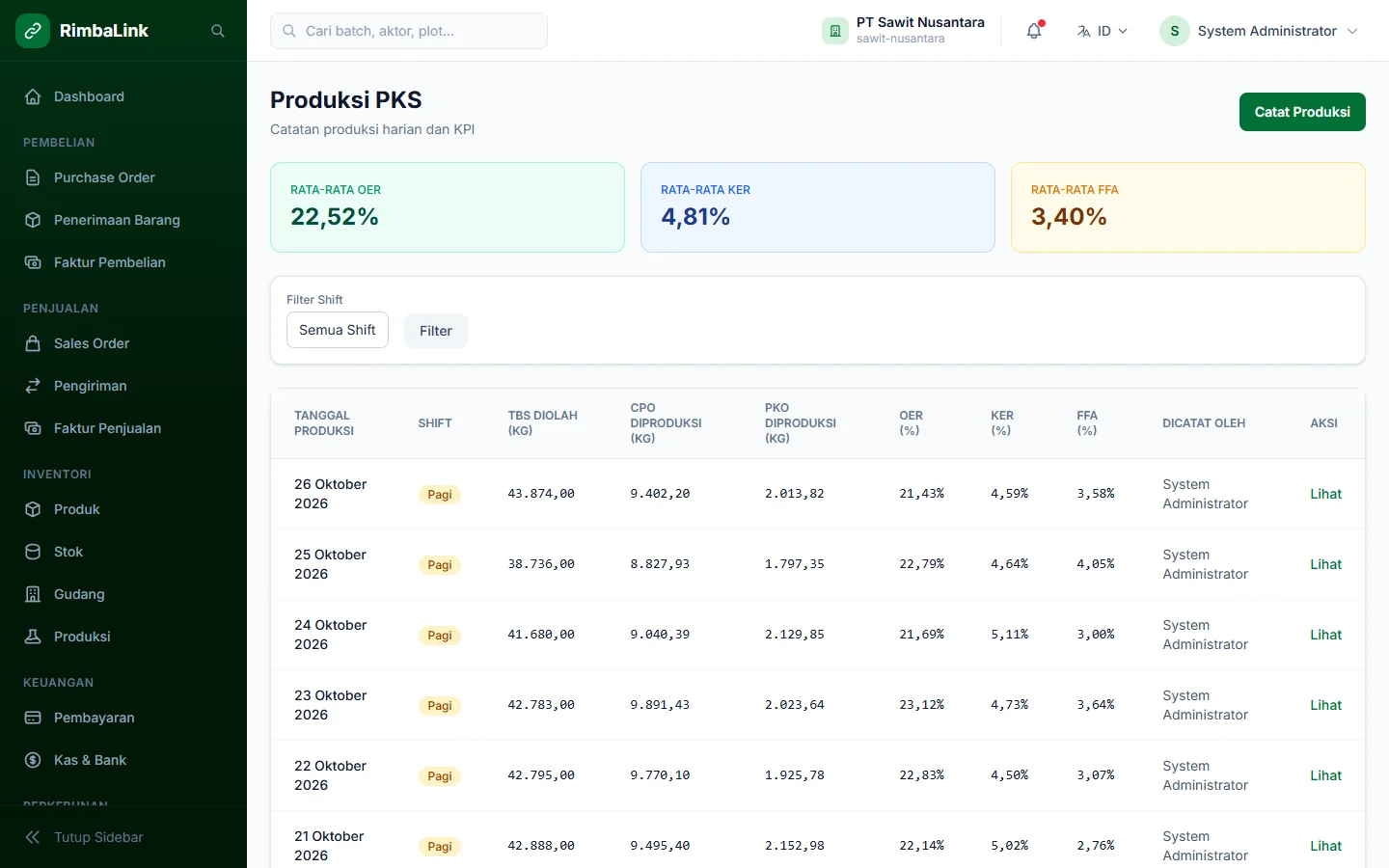Open the Semua Shift filter dropdown
Screen dimensions: 1389x868
(x=338, y=330)
